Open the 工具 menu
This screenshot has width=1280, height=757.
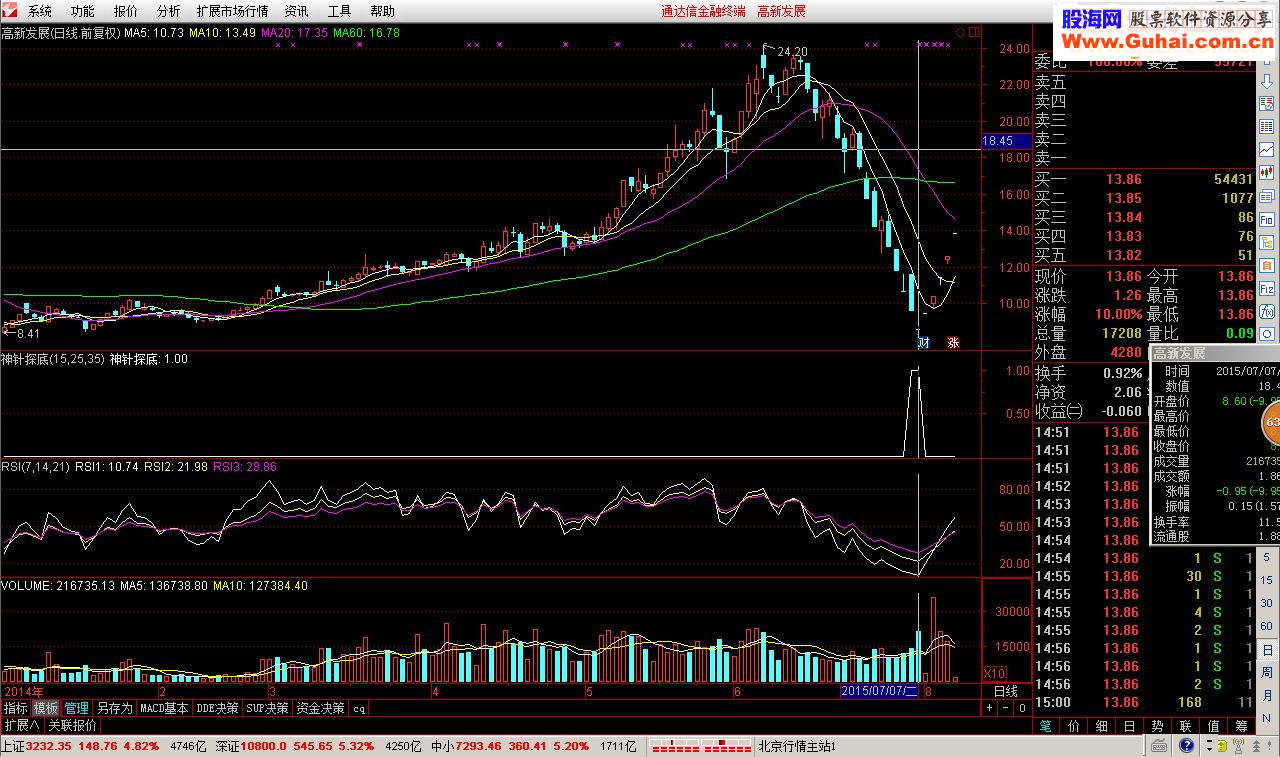(x=340, y=11)
